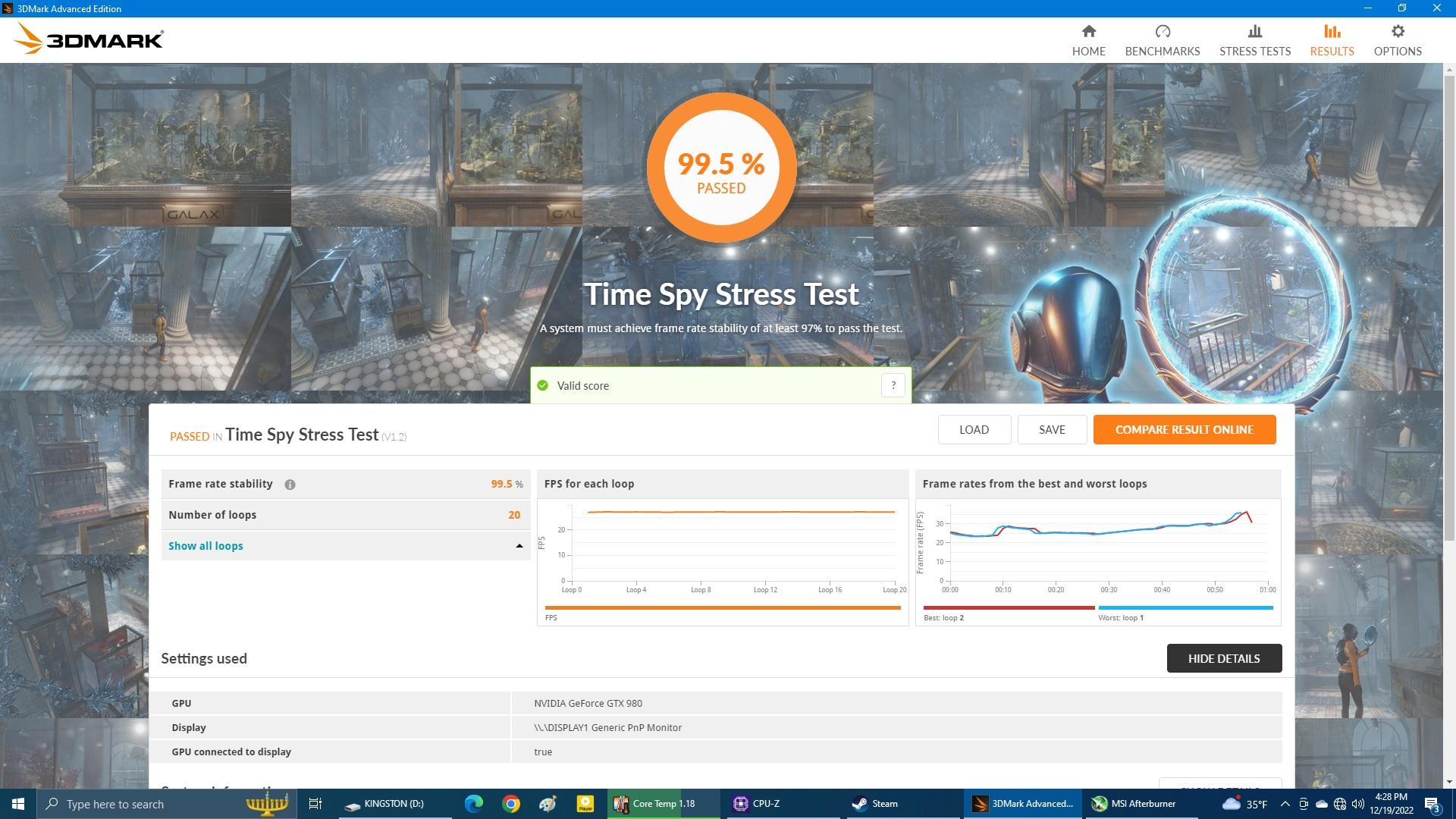The width and height of the screenshot is (1456, 819).
Task: Click Compare Result Online button
Action: coord(1184,429)
